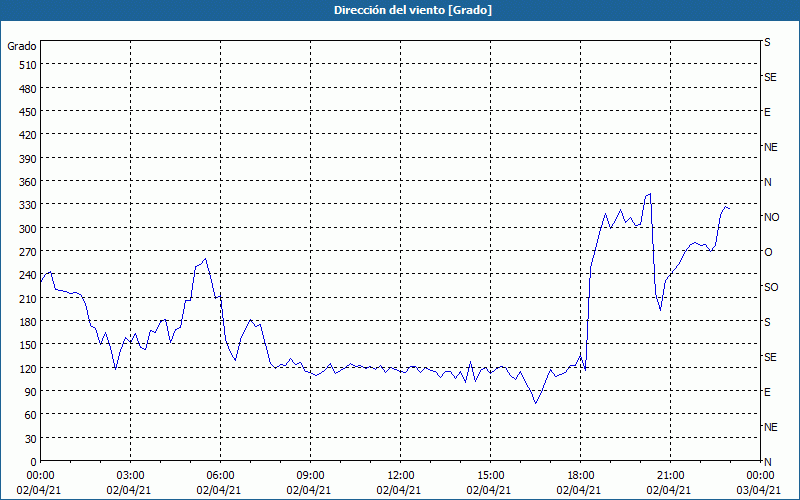Select the 330 value on degree axis
This screenshot has width=800, height=500.
coord(28,205)
